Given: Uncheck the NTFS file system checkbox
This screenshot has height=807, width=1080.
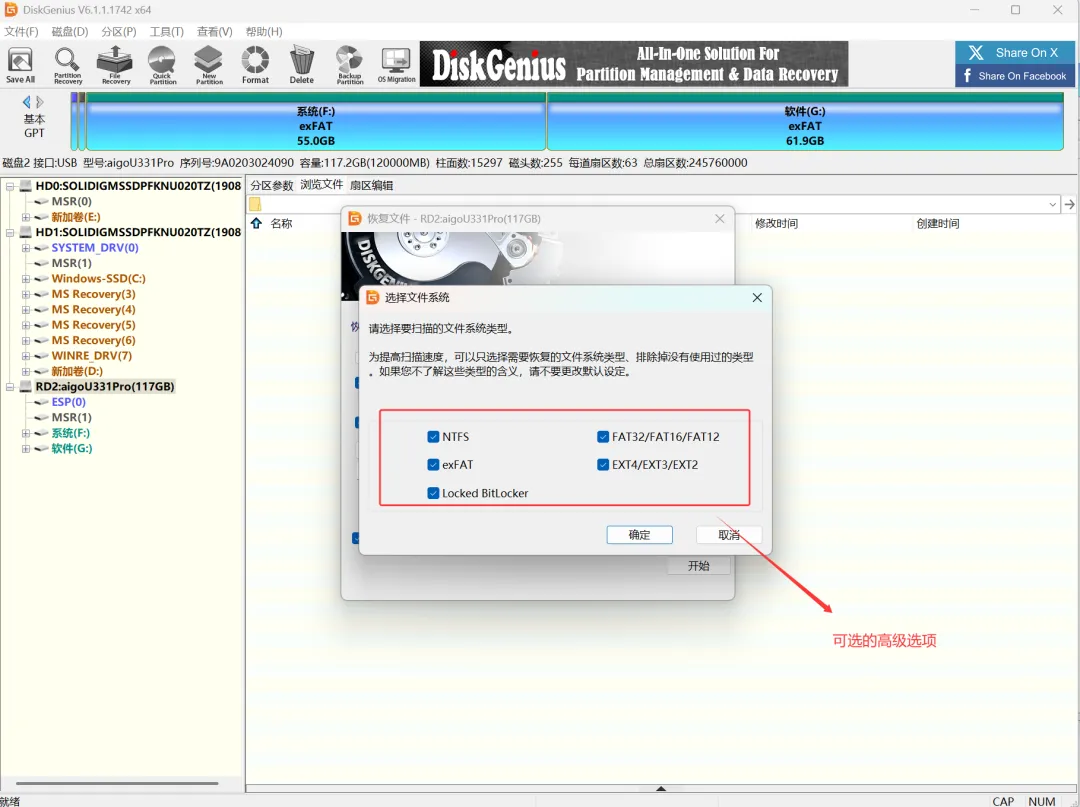Looking at the screenshot, I should tap(433, 437).
